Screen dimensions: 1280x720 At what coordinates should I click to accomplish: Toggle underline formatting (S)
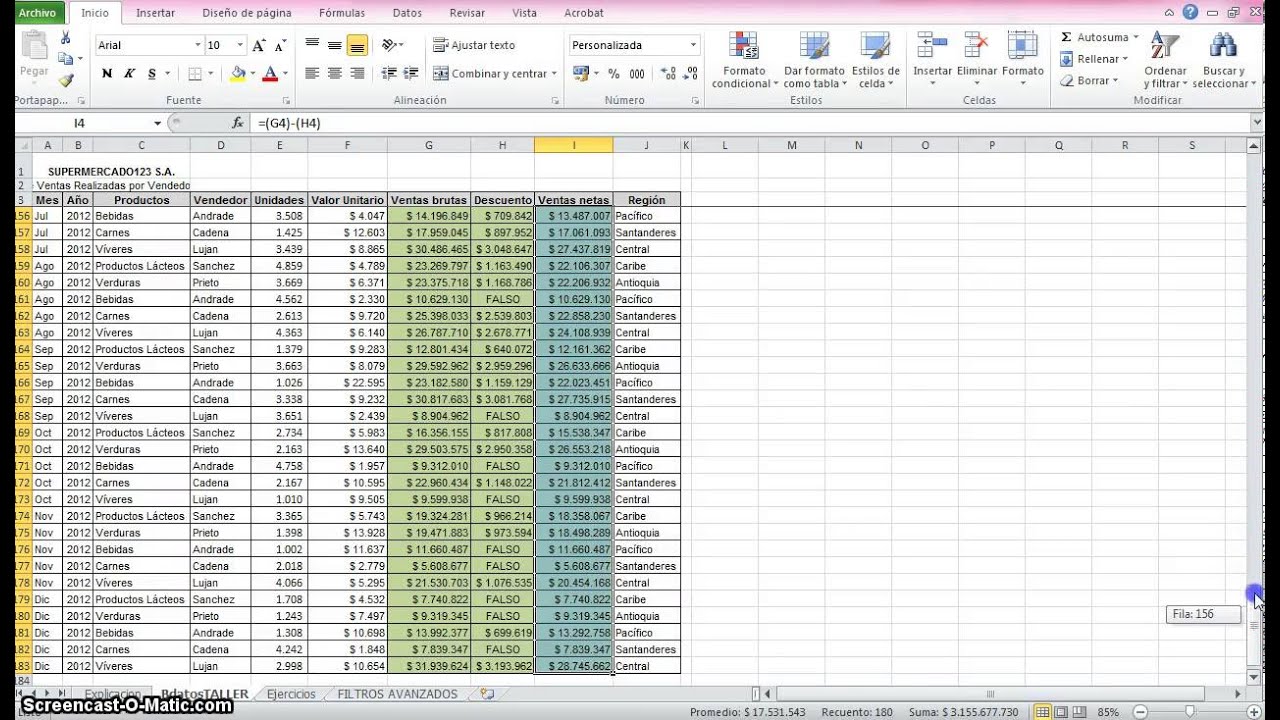click(152, 73)
